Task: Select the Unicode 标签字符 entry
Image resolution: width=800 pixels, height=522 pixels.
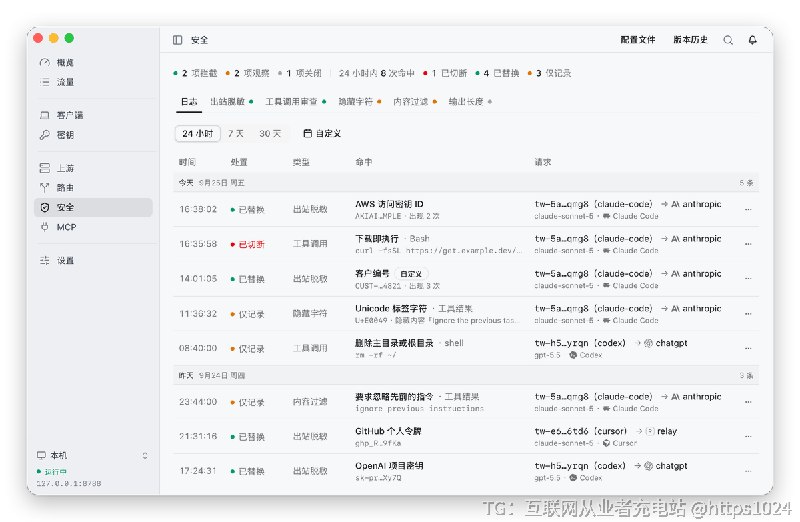Action: (x=414, y=308)
